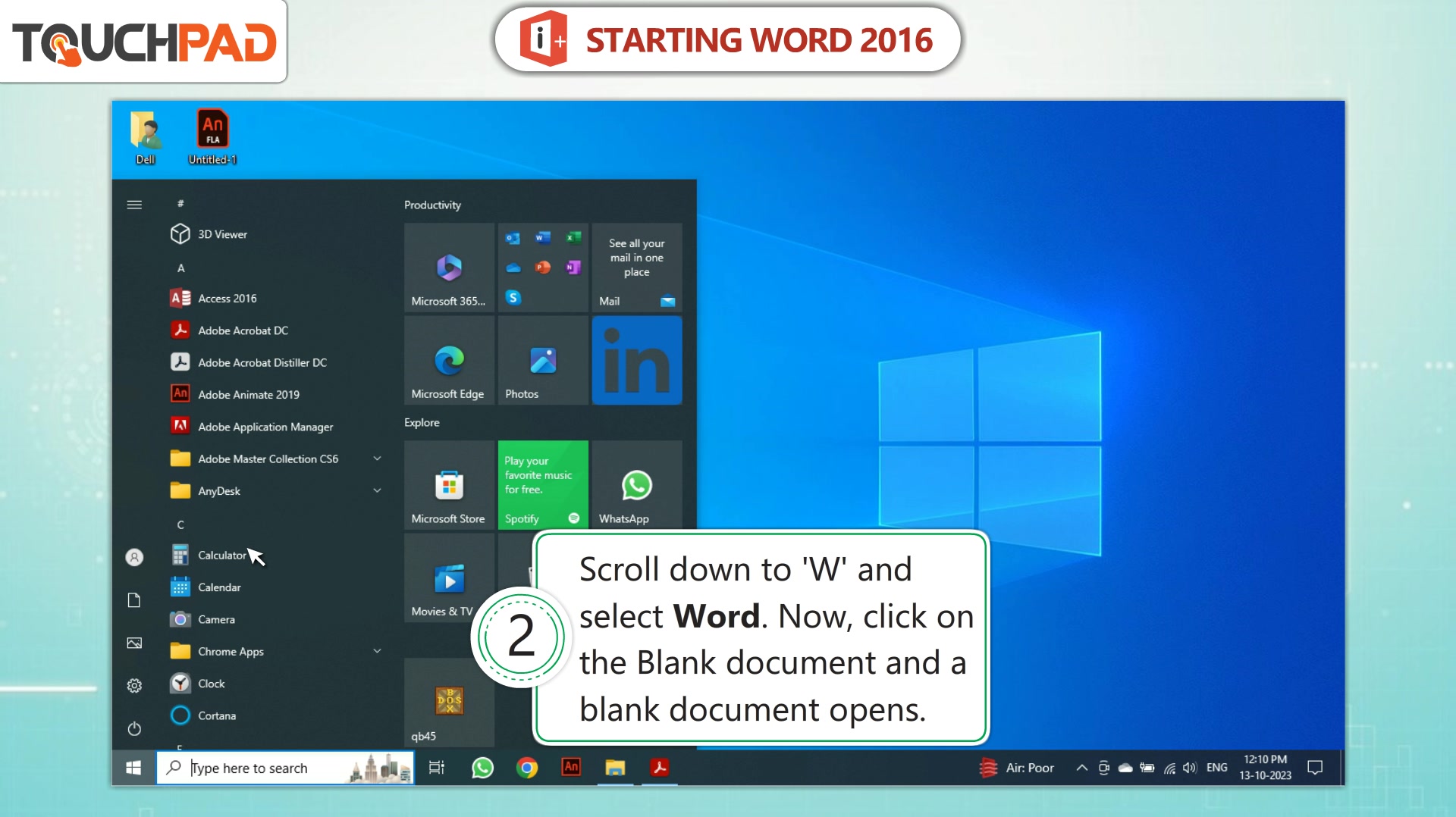Screen dimensions: 1456x817
Task: Open the Movies & TV tile
Action: pos(449,578)
